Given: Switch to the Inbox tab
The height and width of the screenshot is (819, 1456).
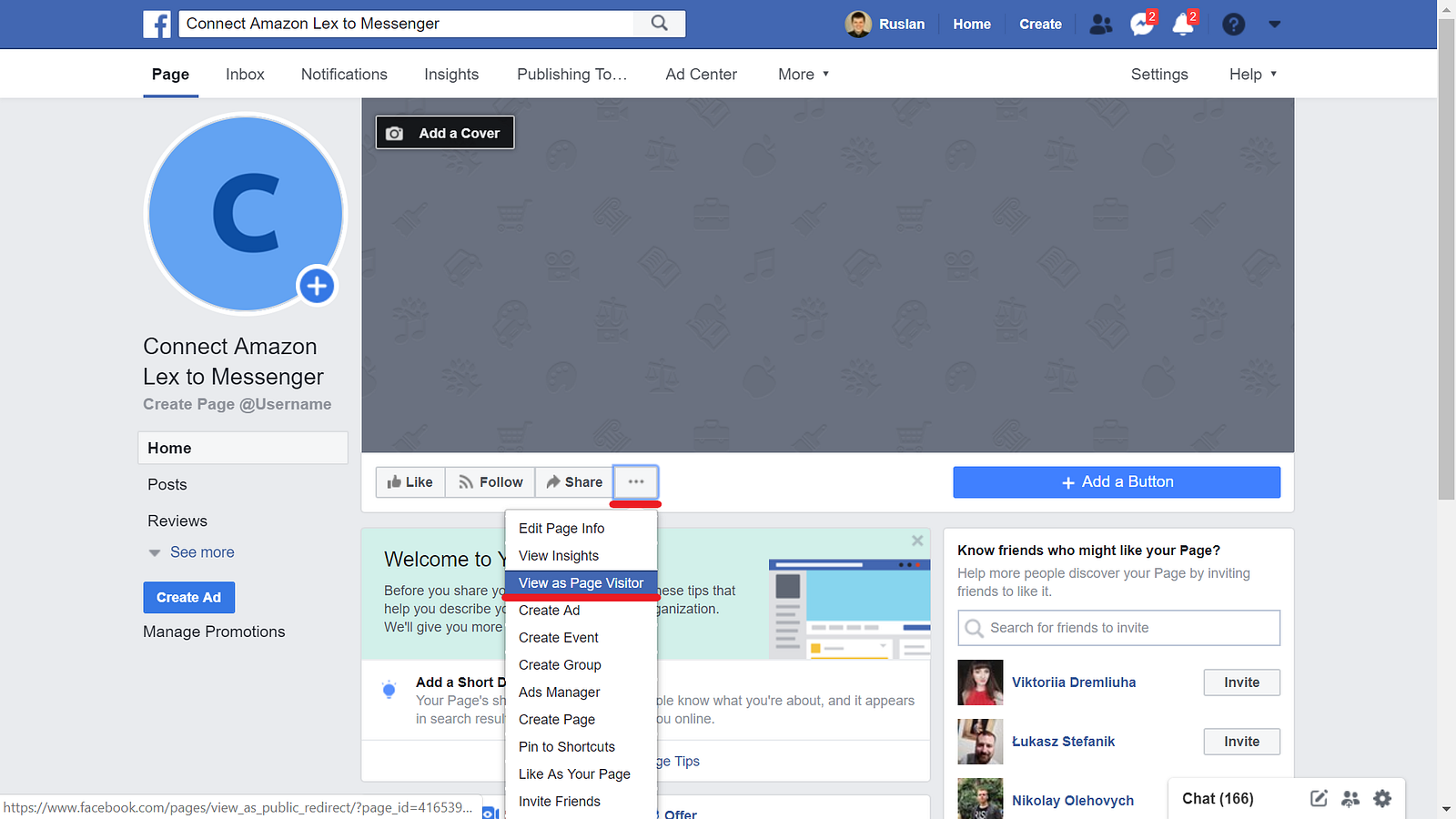Looking at the screenshot, I should (x=245, y=75).
